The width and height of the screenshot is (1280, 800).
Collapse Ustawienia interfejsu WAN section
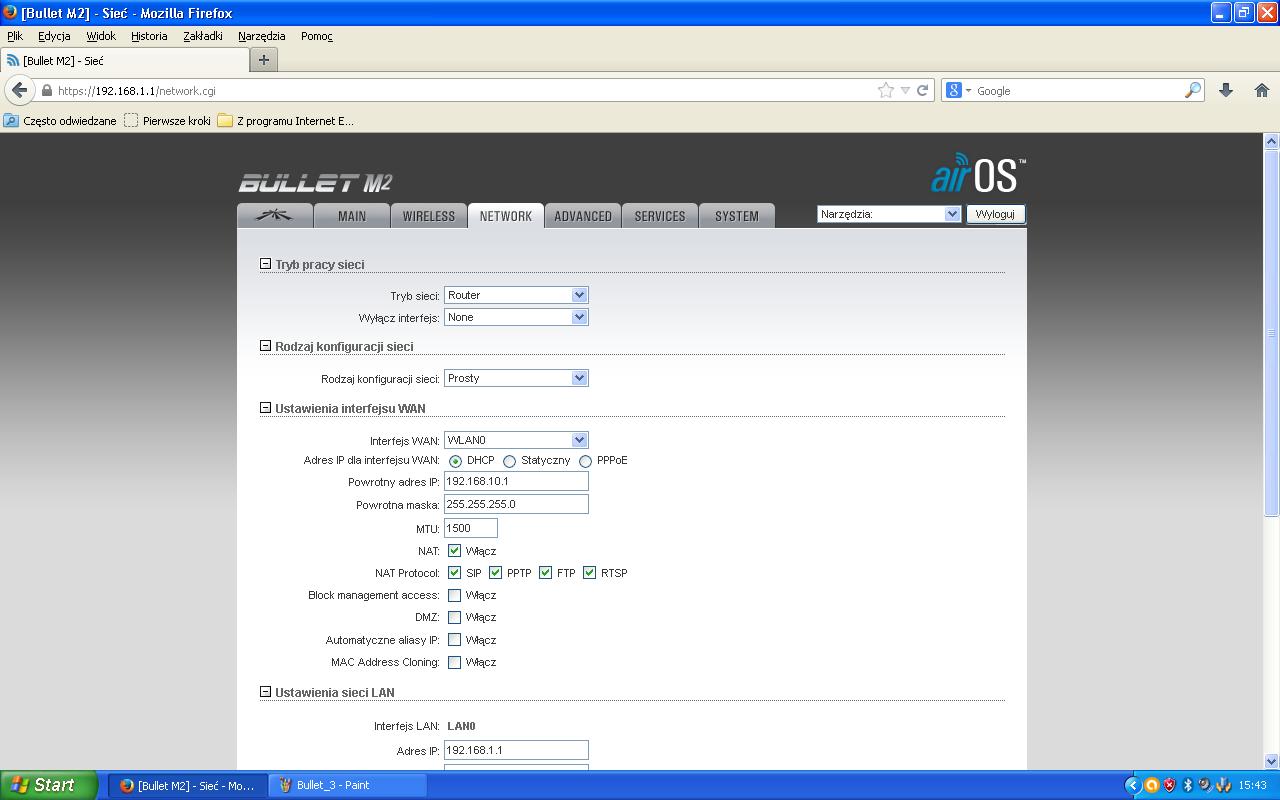coord(265,408)
